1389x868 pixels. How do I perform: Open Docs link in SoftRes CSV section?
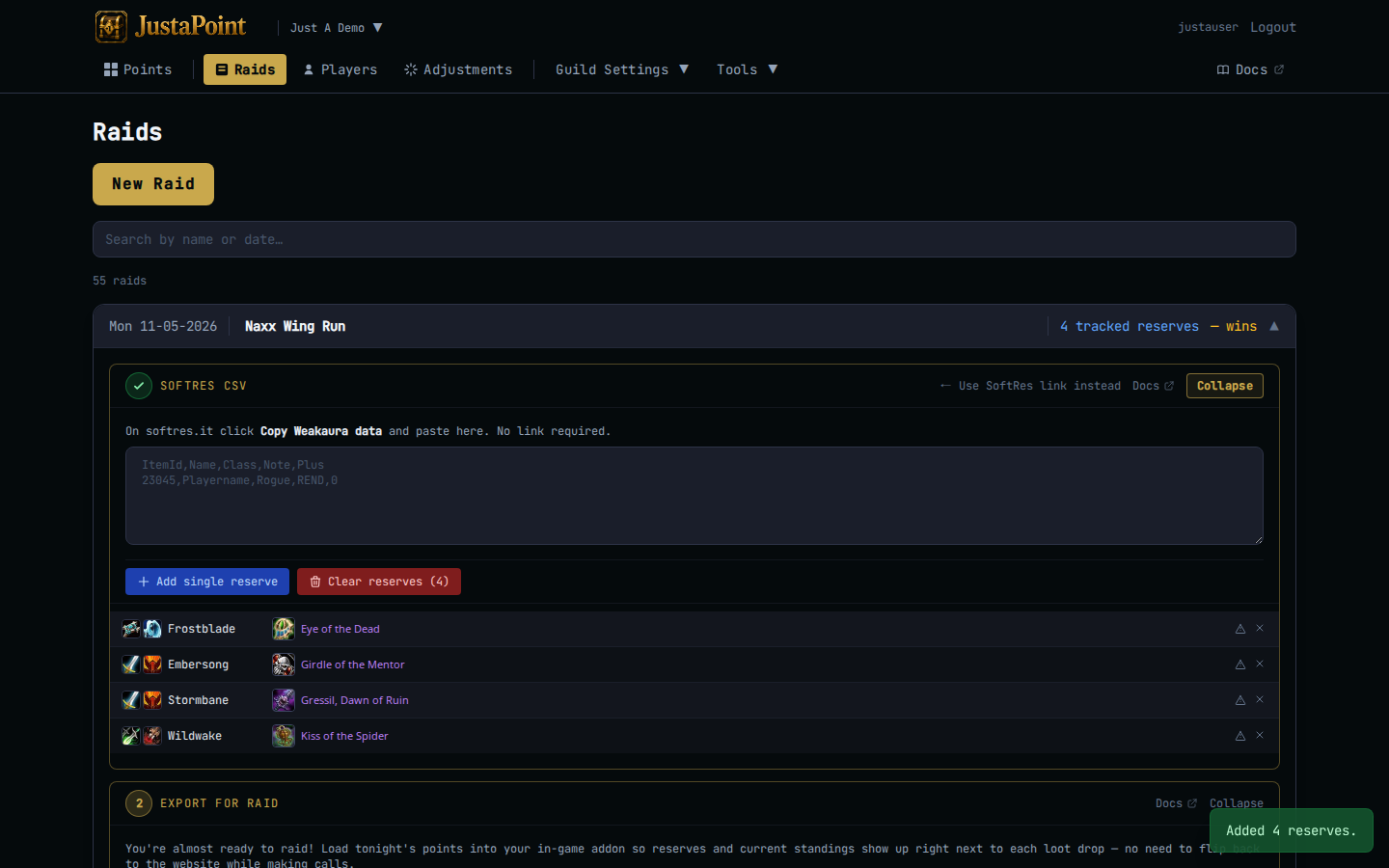[1153, 386]
